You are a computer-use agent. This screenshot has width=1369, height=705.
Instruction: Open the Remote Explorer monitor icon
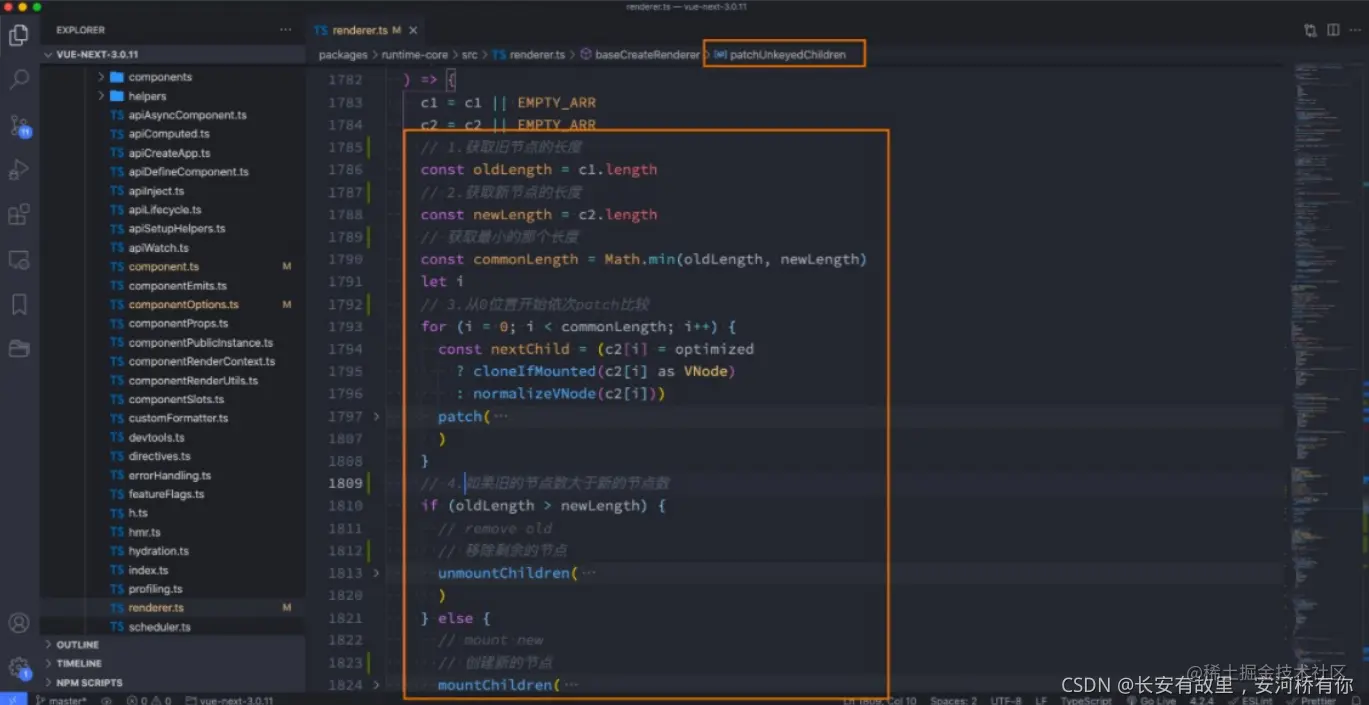(18, 260)
